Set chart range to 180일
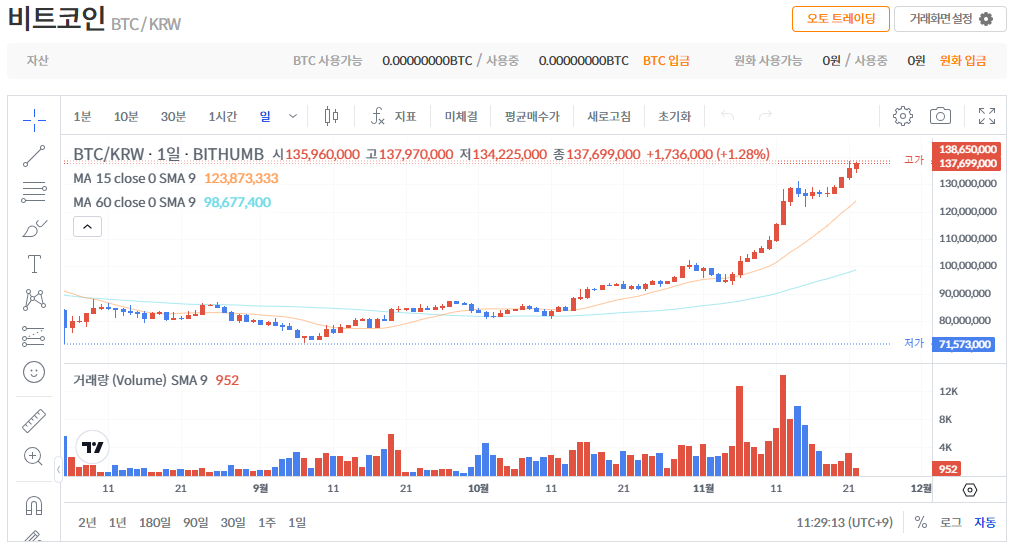 [155, 522]
